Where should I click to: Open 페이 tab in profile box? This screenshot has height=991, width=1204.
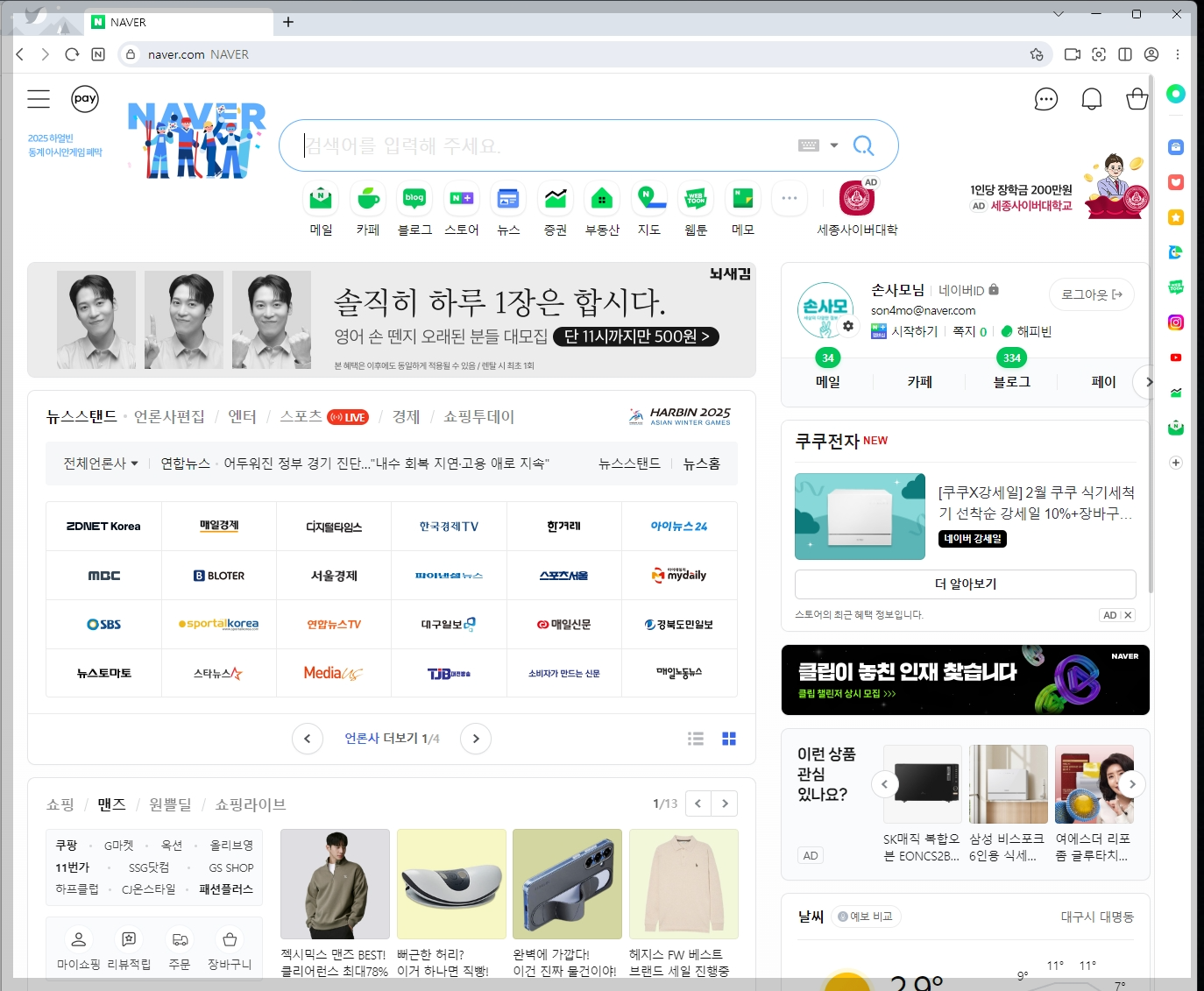[1104, 382]
